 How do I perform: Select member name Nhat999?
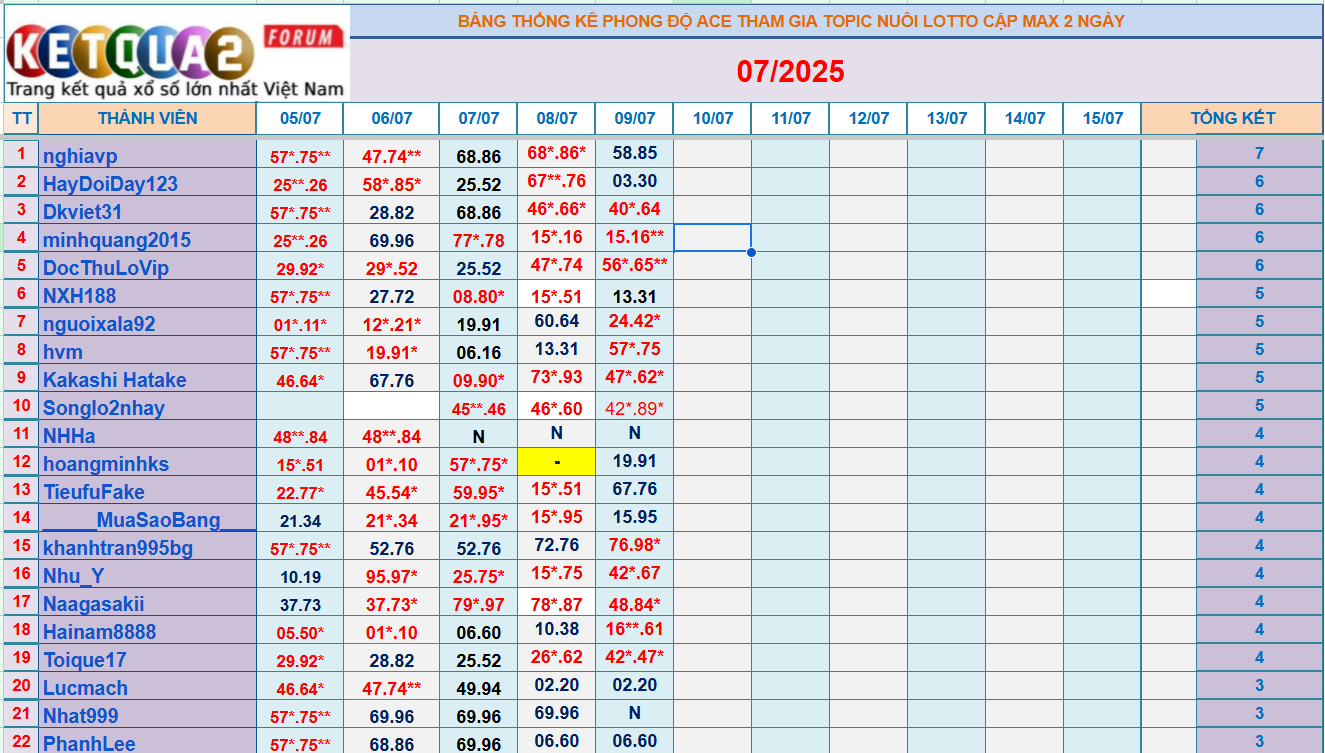(x=80, y=716)
